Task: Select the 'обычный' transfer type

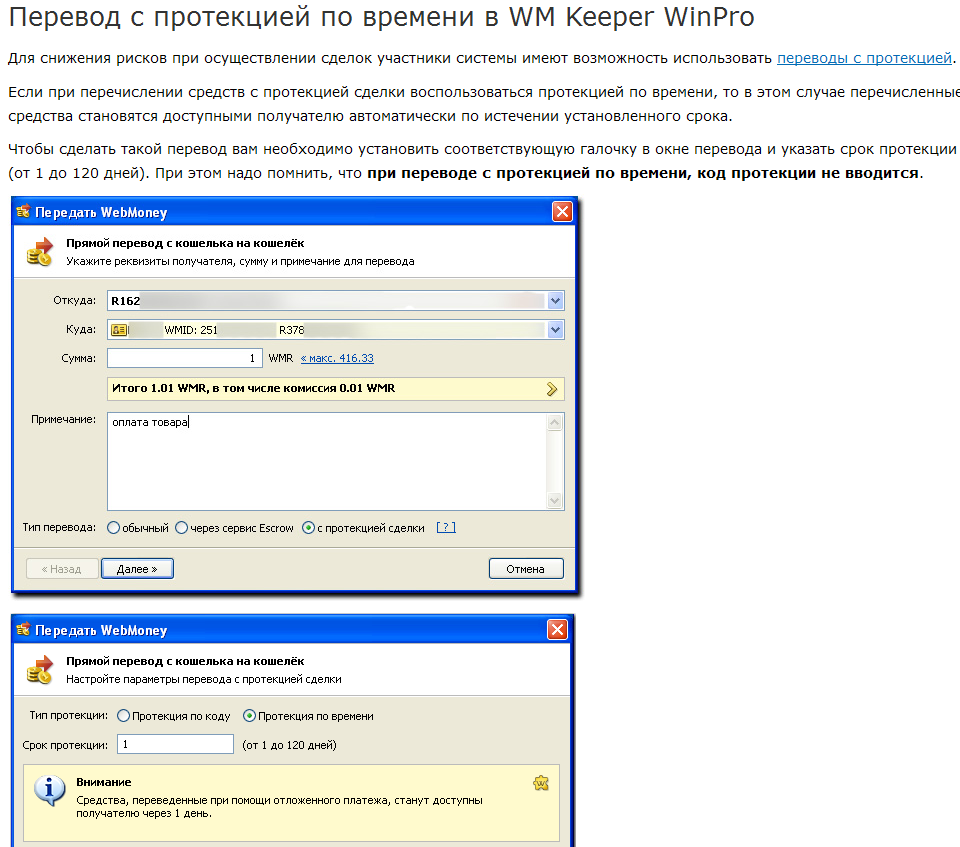Action: click(114, 528)
